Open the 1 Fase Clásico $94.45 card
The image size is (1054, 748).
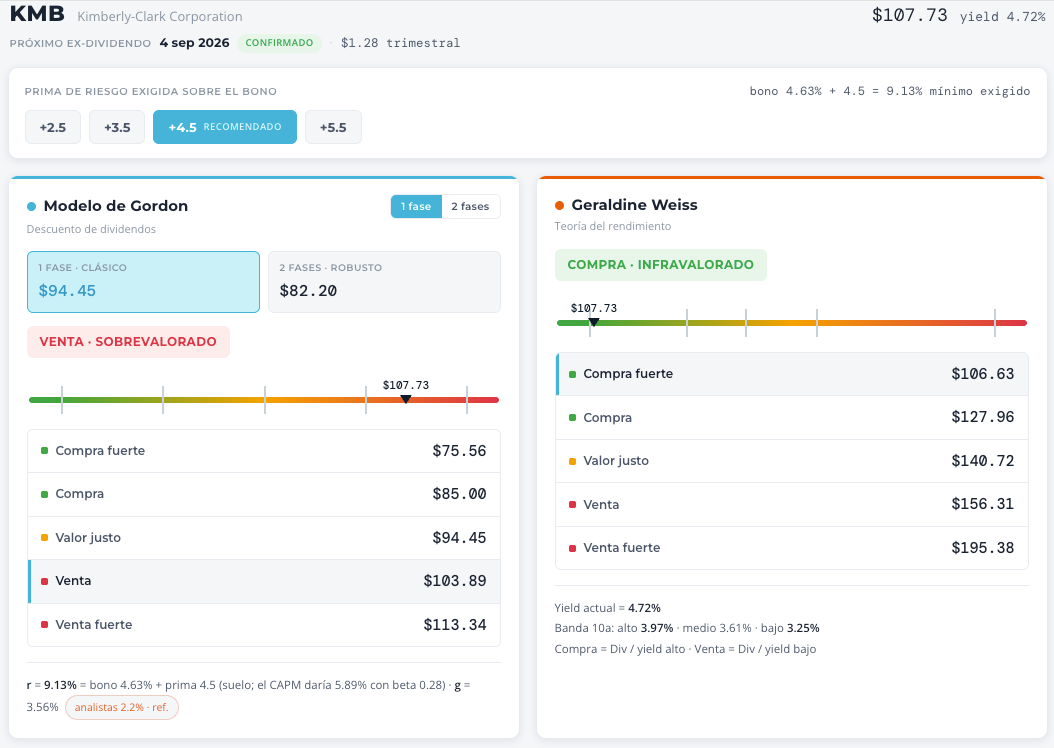(143, 282)
